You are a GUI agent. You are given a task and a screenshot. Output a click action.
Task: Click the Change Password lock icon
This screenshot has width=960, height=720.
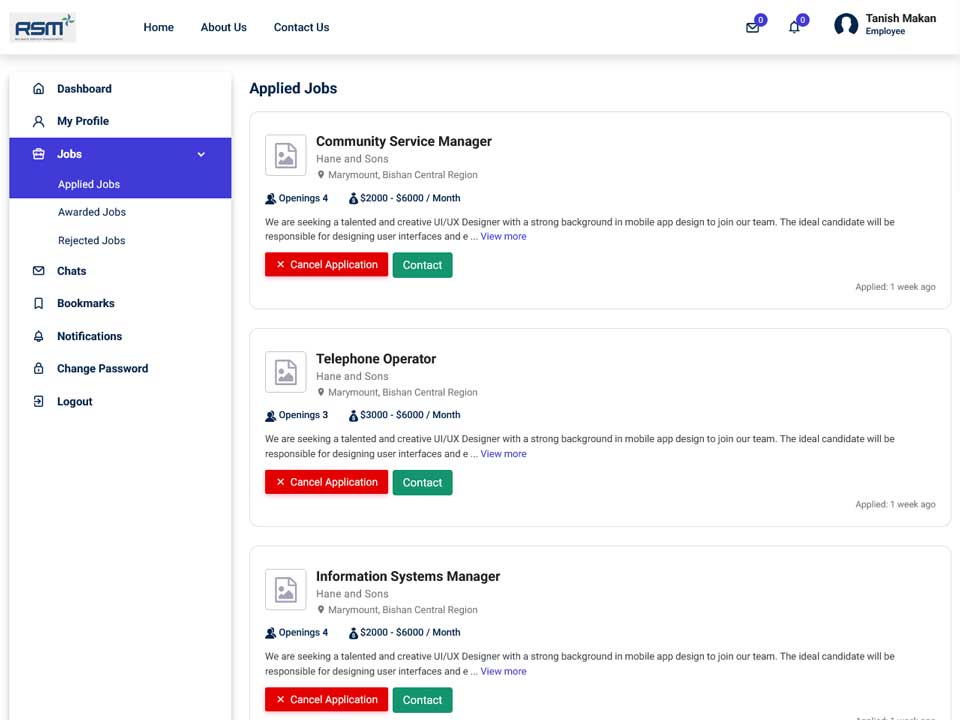39,369
